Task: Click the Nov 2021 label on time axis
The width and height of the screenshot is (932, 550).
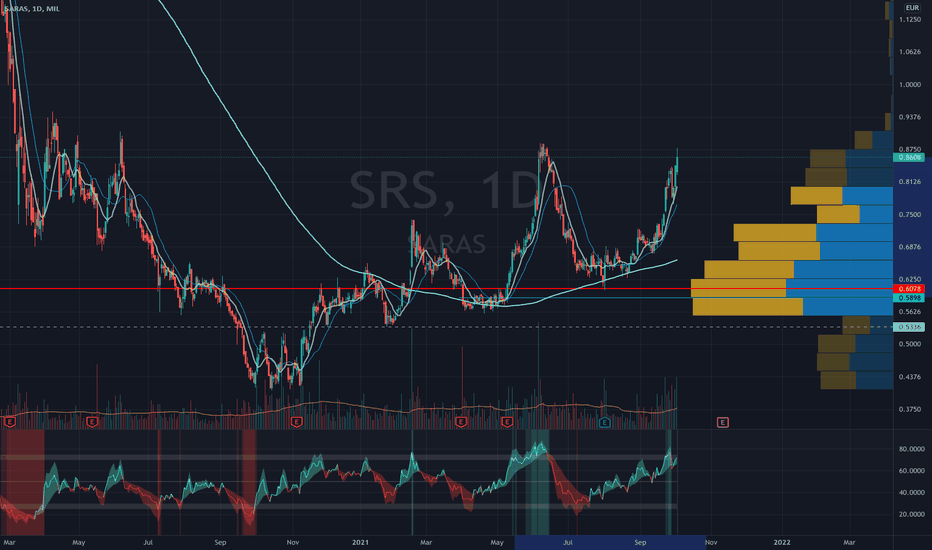Action: pyautogui.click(x=711, y=542)
